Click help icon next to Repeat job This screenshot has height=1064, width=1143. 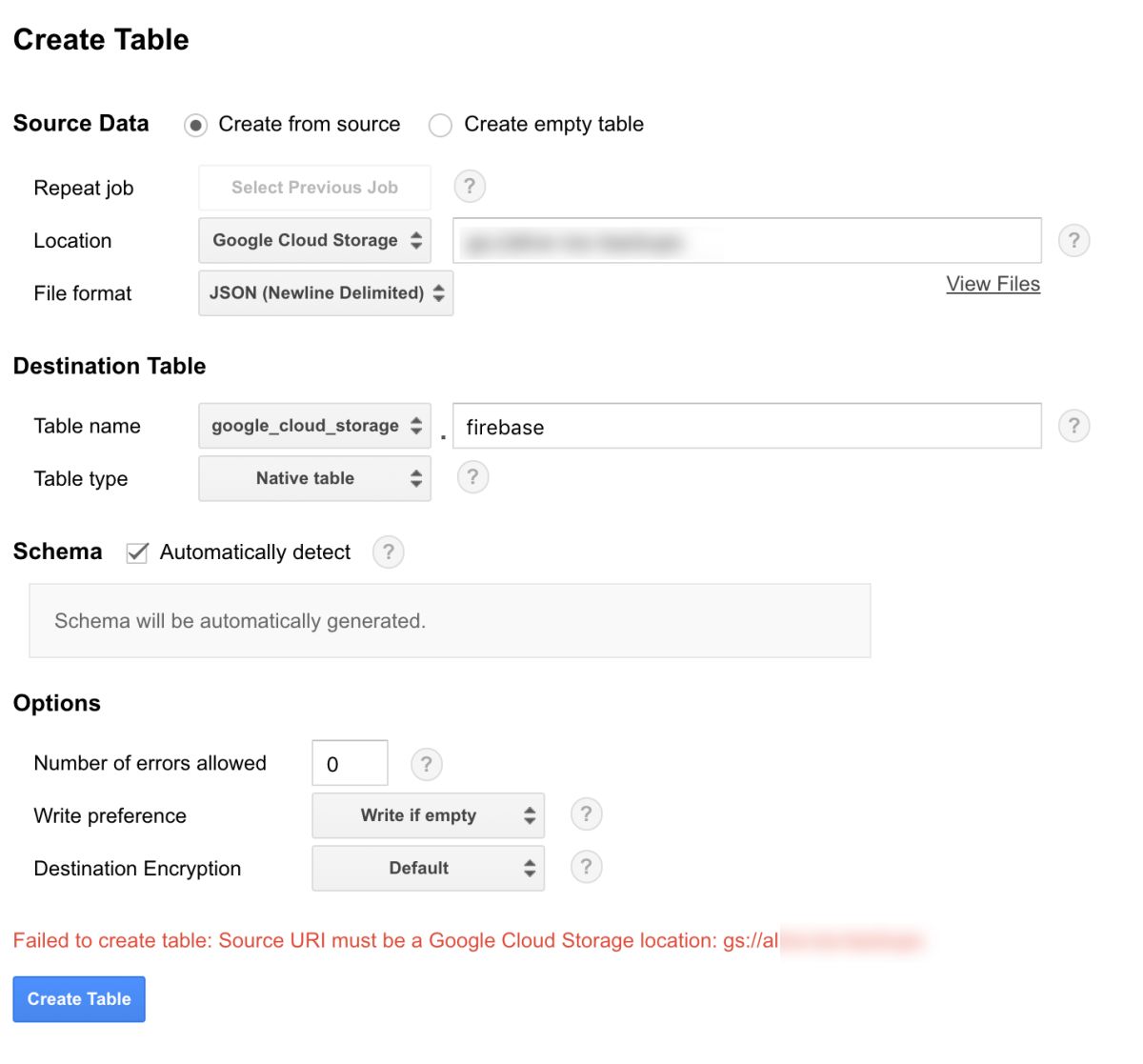[x=470, y=187]
